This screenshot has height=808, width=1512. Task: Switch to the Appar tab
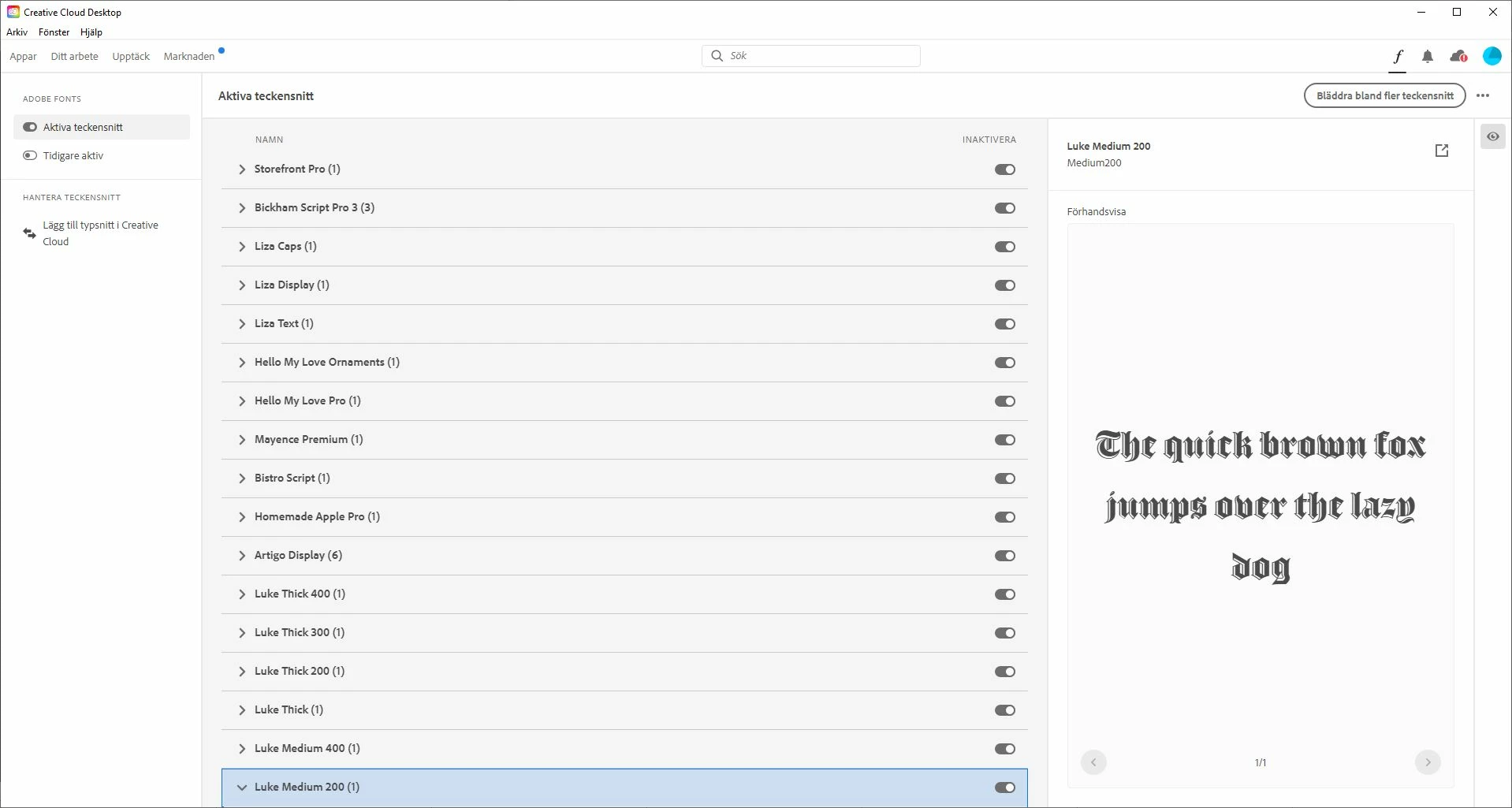click(x=23, y=56)
